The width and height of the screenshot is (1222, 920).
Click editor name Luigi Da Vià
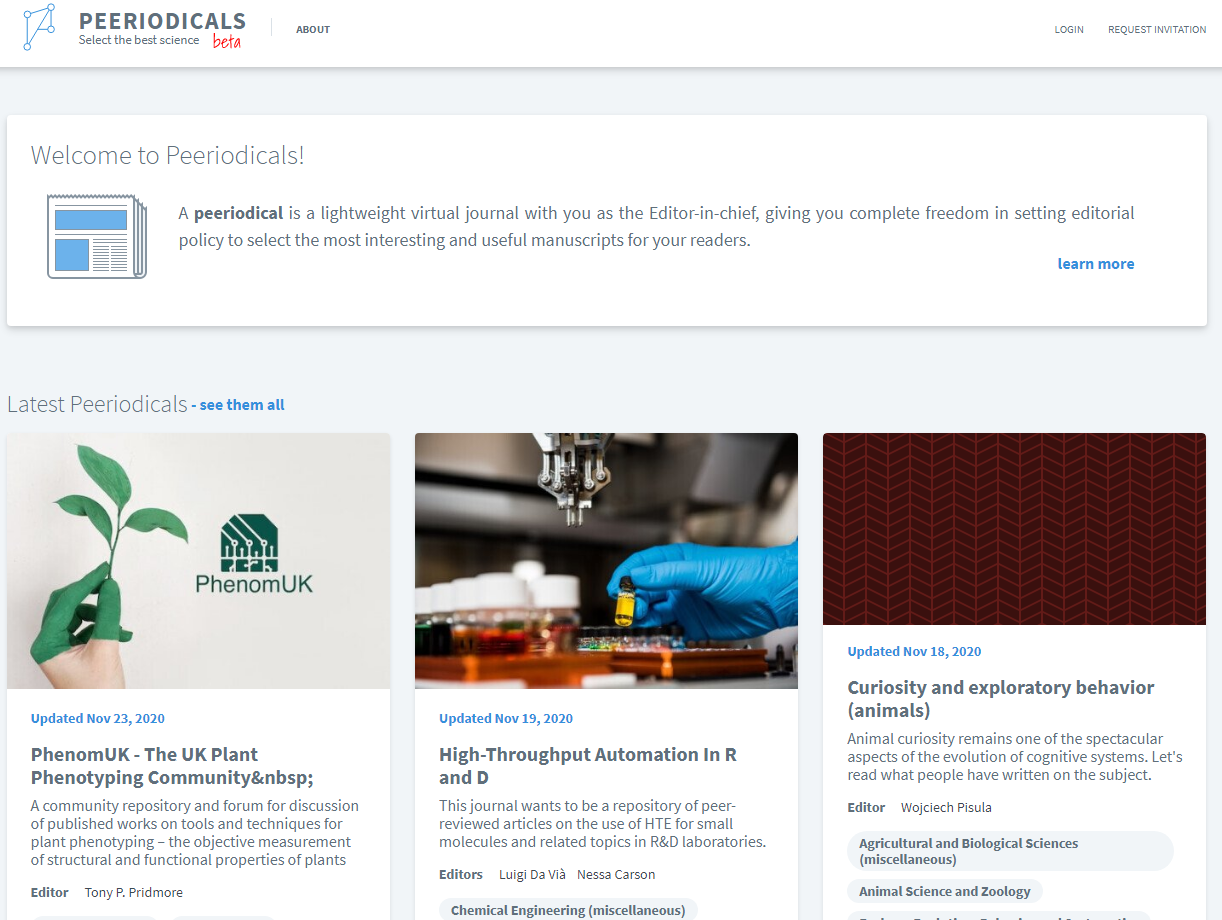532,874
